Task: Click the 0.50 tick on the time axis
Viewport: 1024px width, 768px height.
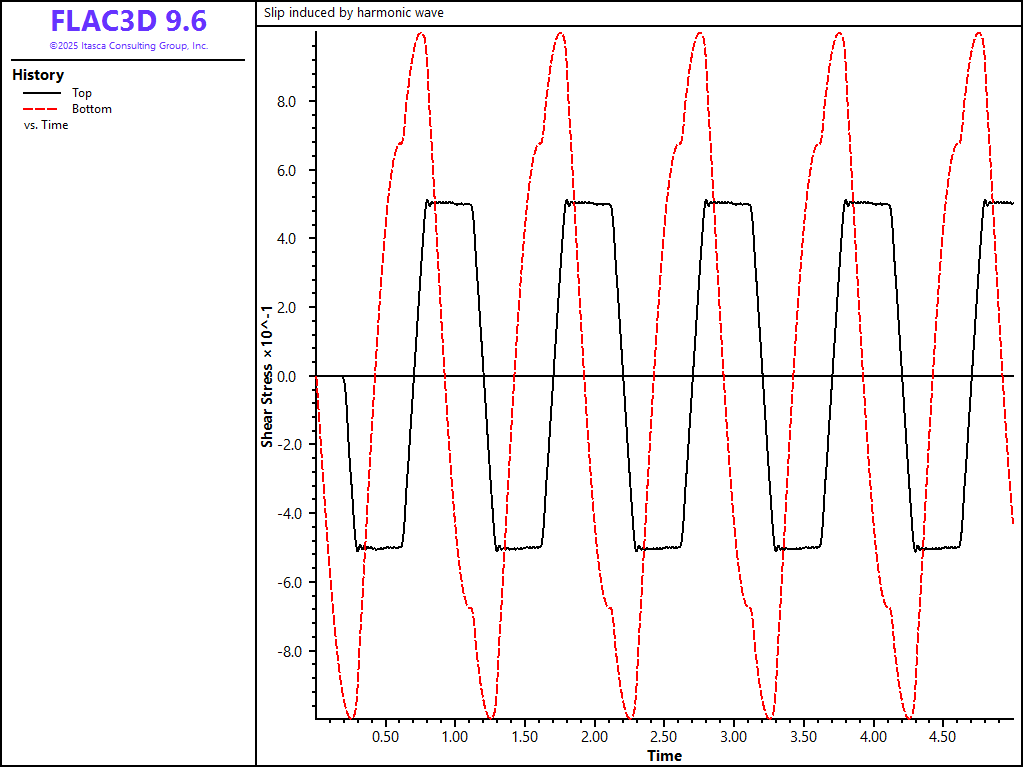Action: [385, 736]
